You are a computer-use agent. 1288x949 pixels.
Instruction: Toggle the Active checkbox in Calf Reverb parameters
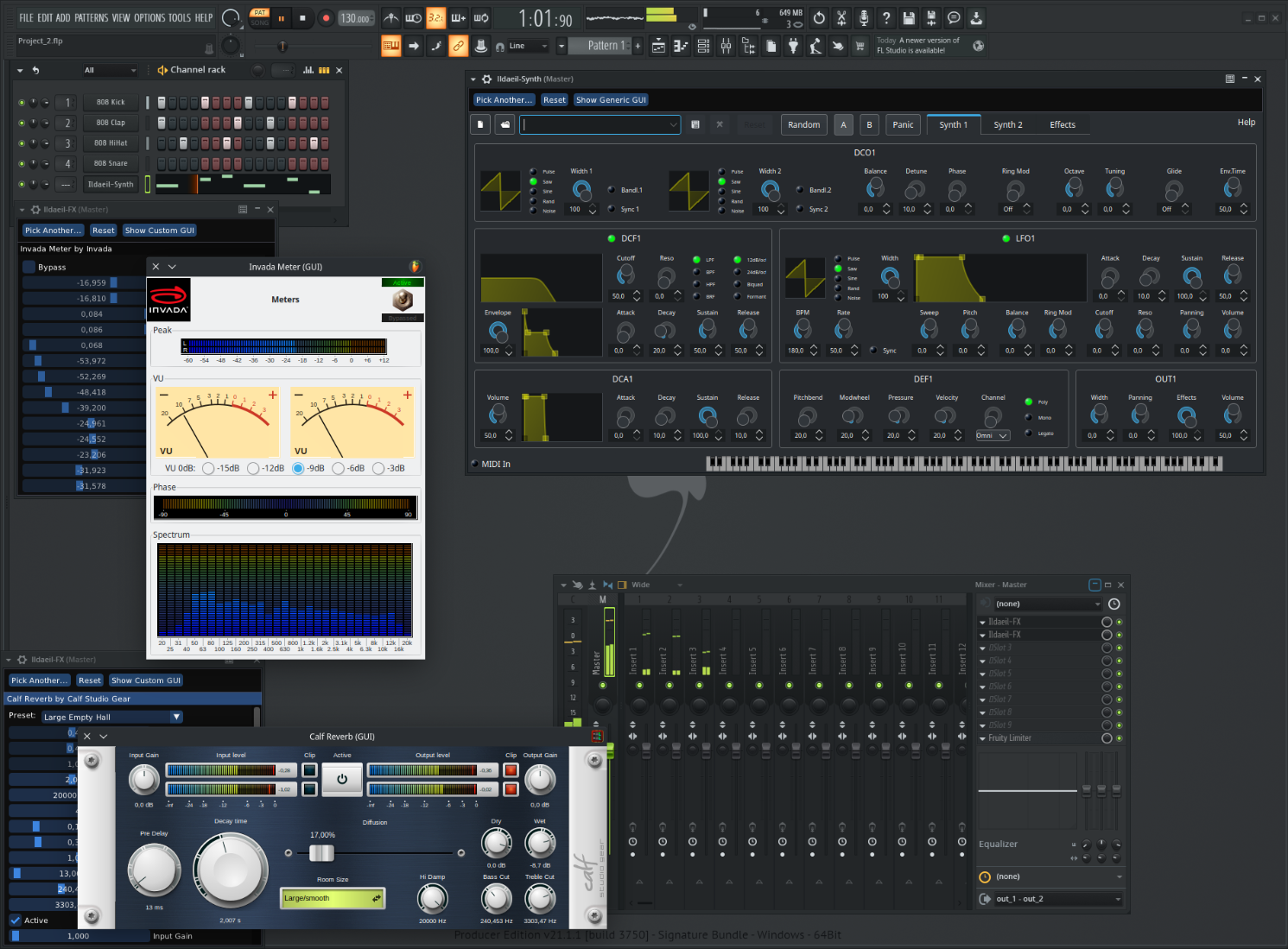click(16, 921)
